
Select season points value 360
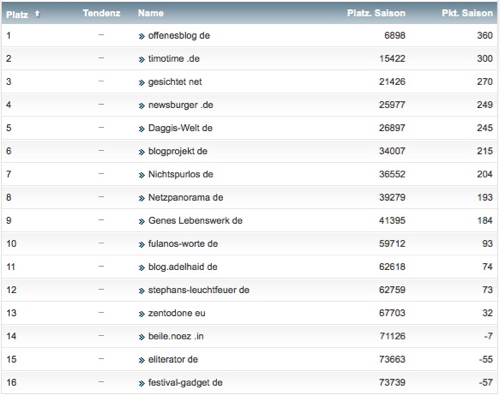[x=485, y=35]
